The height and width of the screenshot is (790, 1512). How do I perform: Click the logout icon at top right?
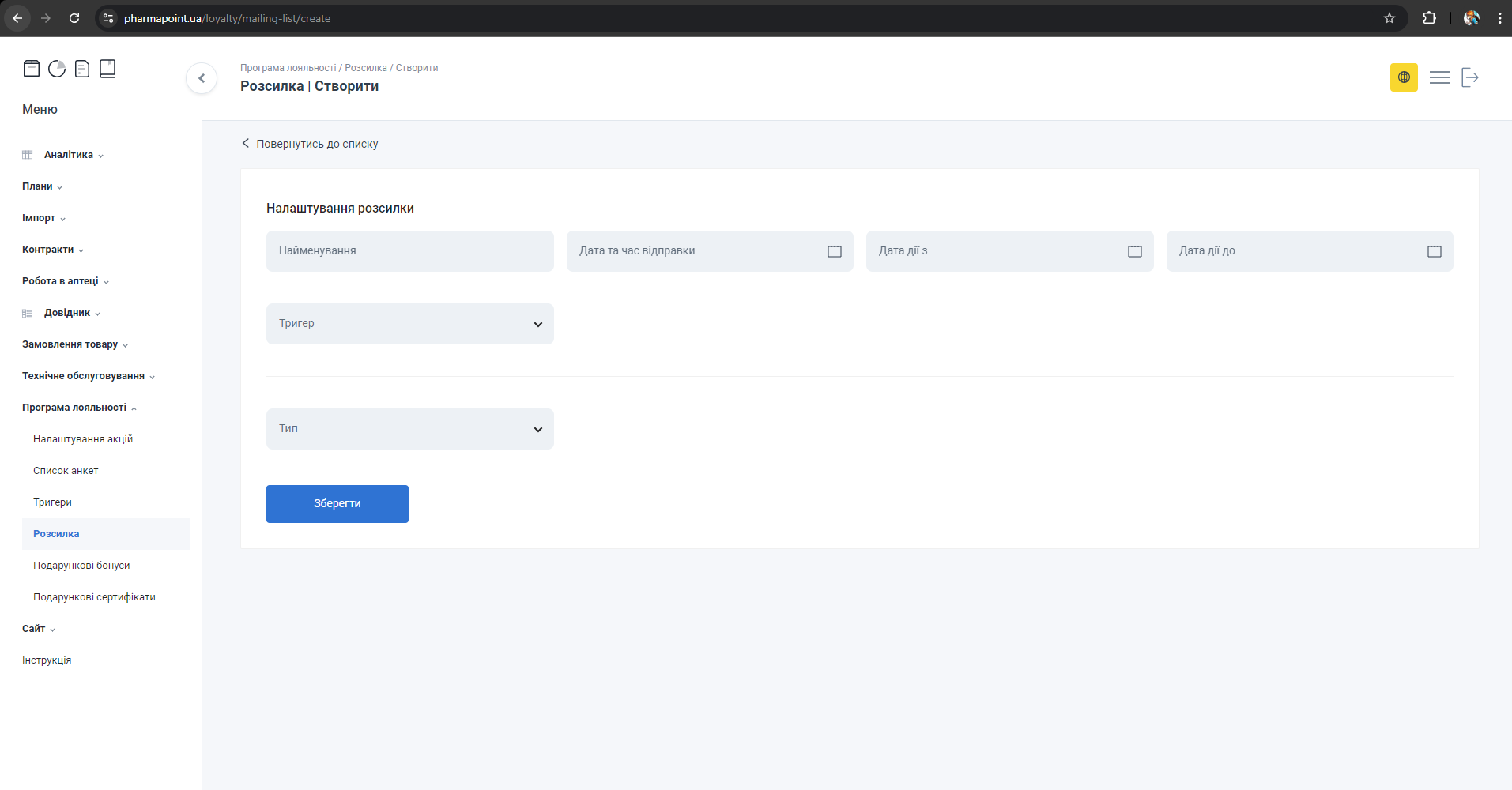click(1469, 77)
